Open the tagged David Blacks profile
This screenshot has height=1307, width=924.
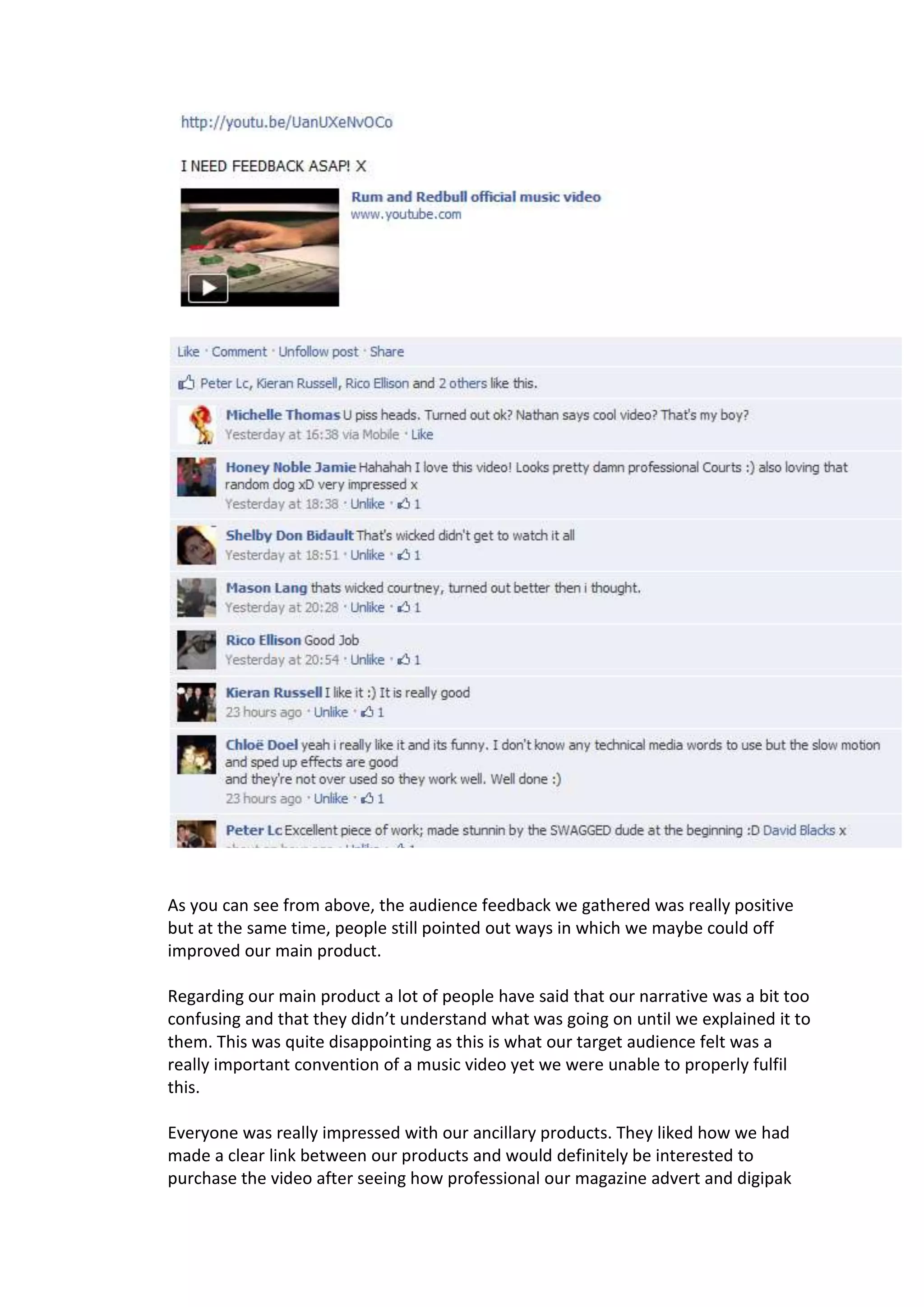[799, 830]
